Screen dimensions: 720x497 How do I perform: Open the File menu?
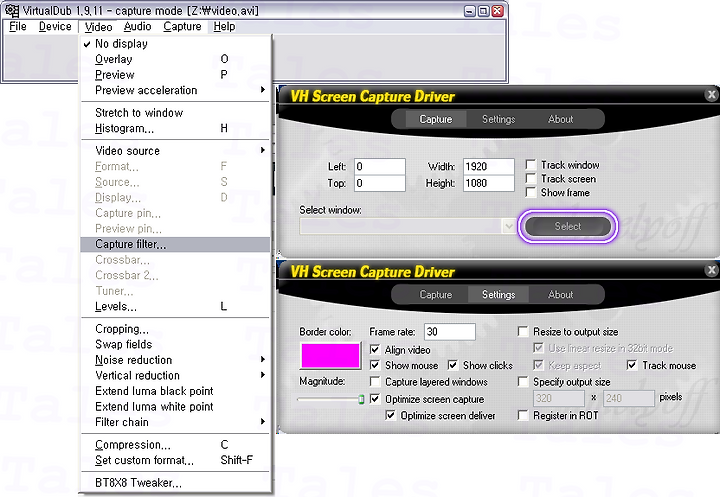[x=17, y=27]
